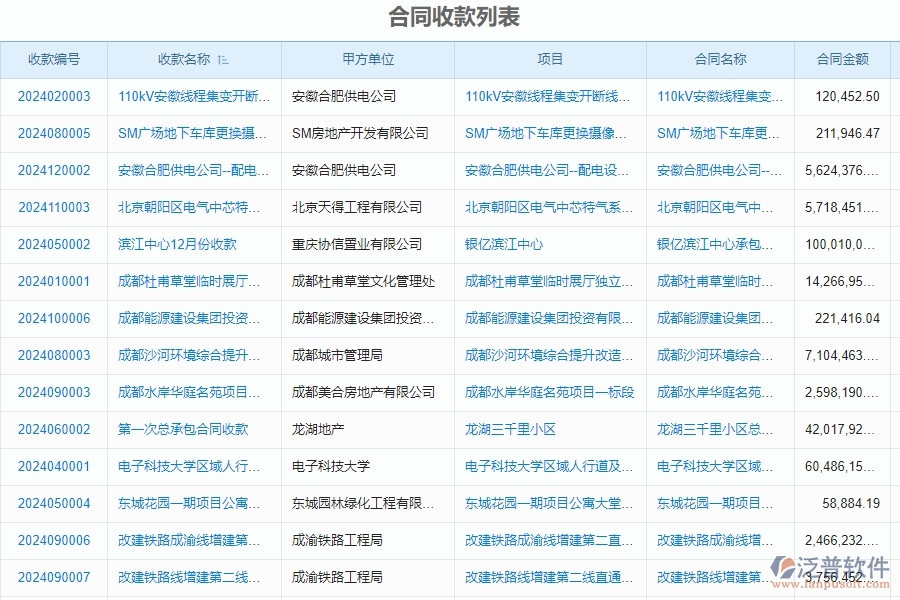Viewport: 900px width, 600px height.
Task: Sort by the 收款编号 column header
Action: (x=54, y=59)
